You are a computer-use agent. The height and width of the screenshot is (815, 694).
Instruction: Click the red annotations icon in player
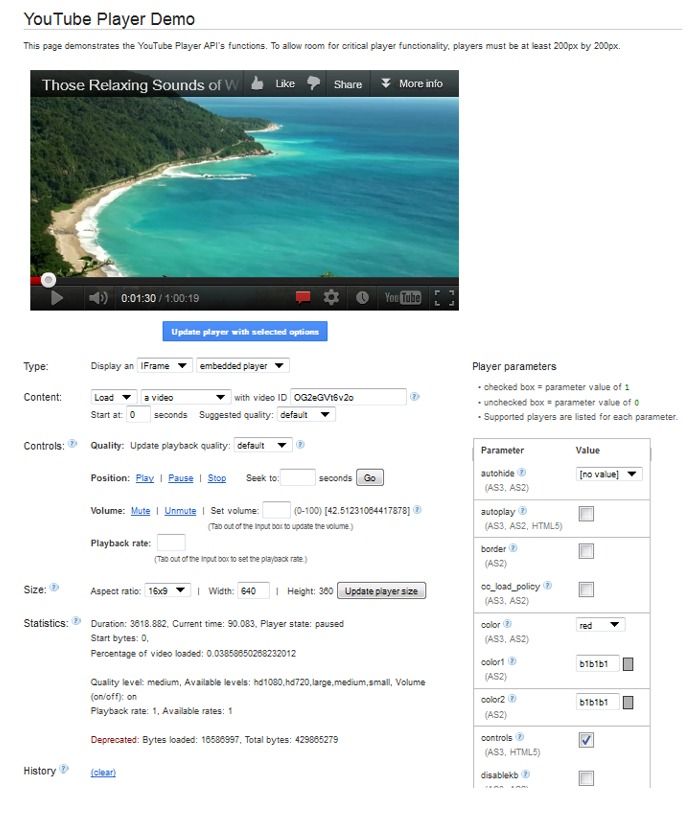(303, 298)
